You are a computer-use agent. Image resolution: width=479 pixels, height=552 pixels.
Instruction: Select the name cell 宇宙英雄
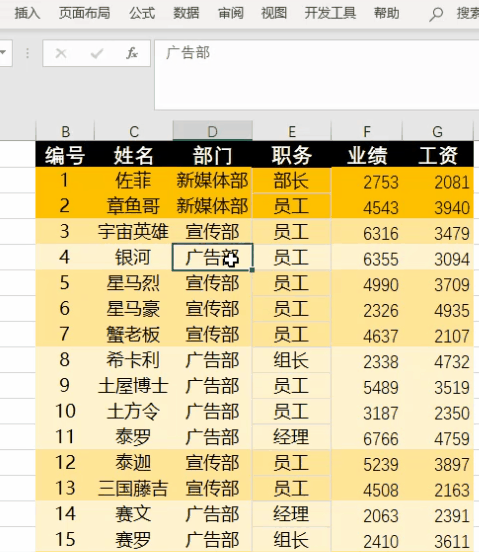pos(134,232)
